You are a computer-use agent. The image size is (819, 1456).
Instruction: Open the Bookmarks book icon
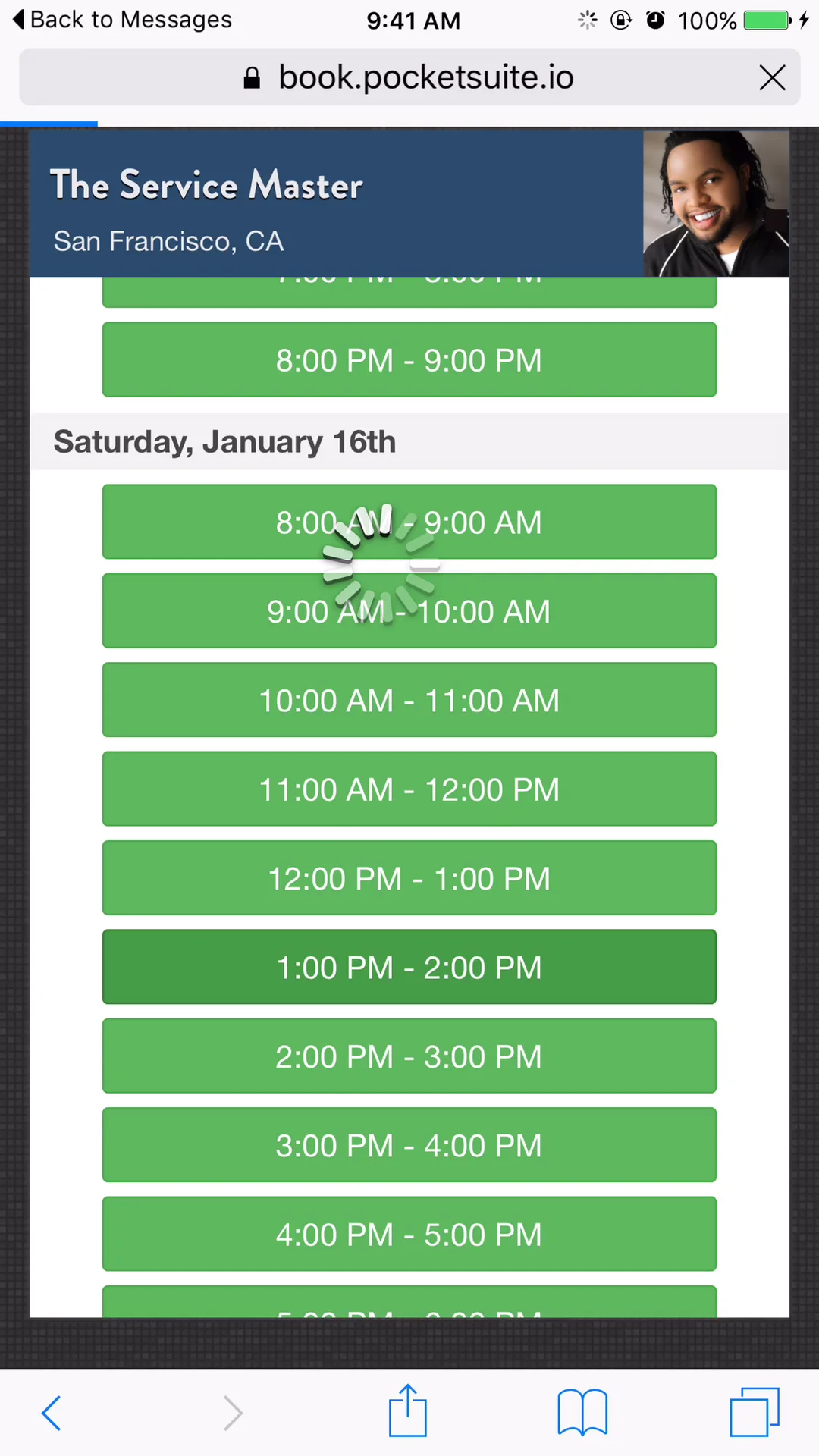coord(582,1412)
